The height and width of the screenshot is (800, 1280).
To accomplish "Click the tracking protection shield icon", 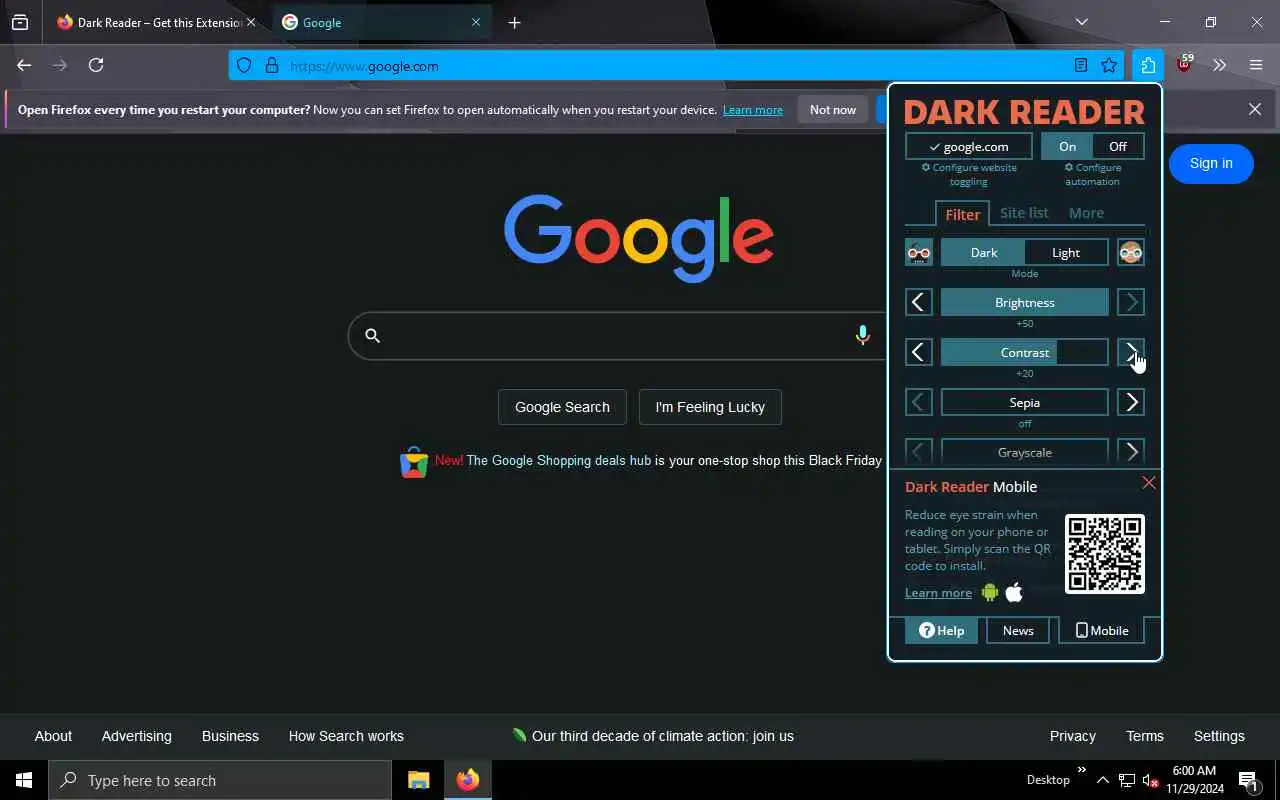I will (x=244, y=66).
